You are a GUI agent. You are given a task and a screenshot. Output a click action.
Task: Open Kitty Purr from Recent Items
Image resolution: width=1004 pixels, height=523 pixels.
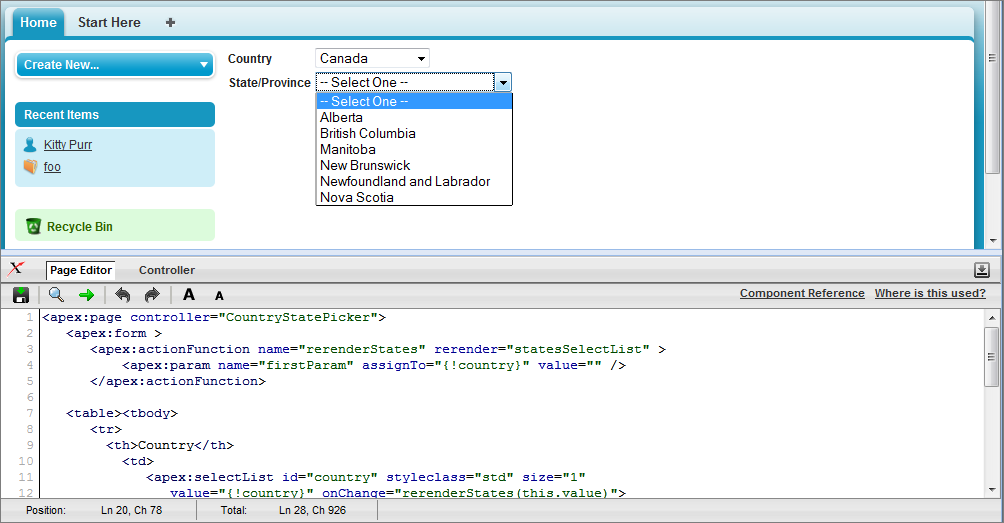click(68, 145)
